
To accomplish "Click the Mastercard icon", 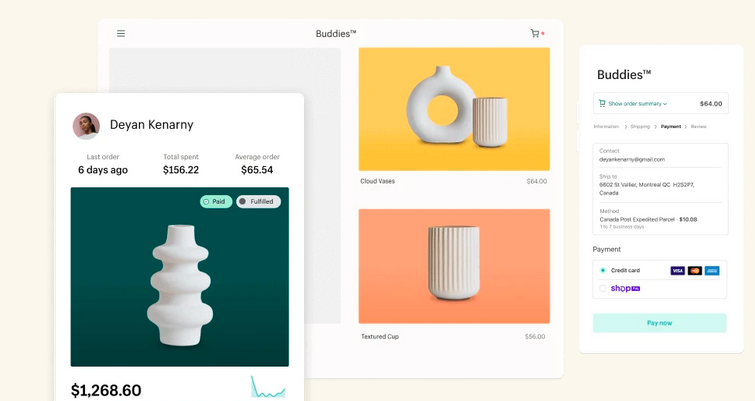I will pos(695,271).
